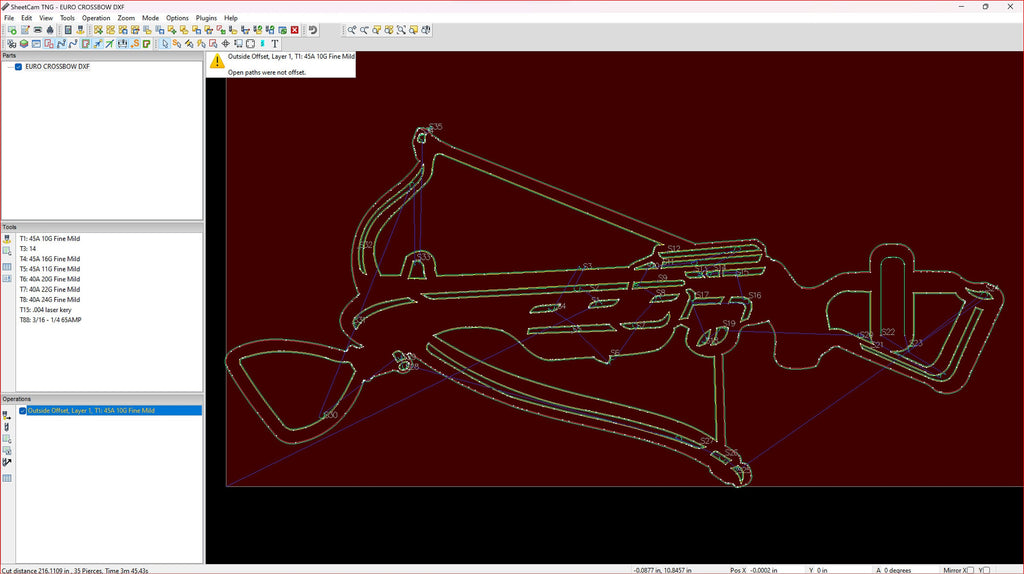Screen dimensions: 1024x574
Task: Click the green arrow rapid moves icon
Action: pos(110,44)
